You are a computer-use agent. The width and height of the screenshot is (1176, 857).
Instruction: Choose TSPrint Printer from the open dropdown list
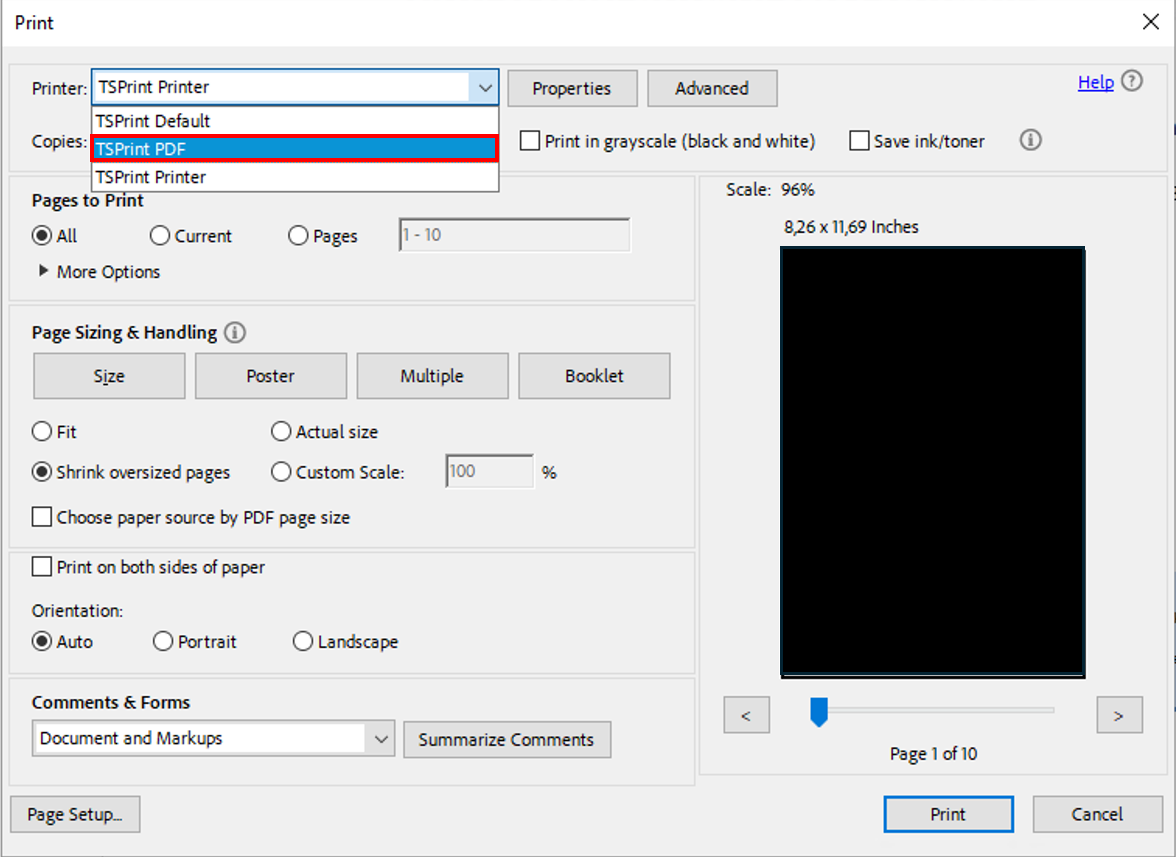295,177
